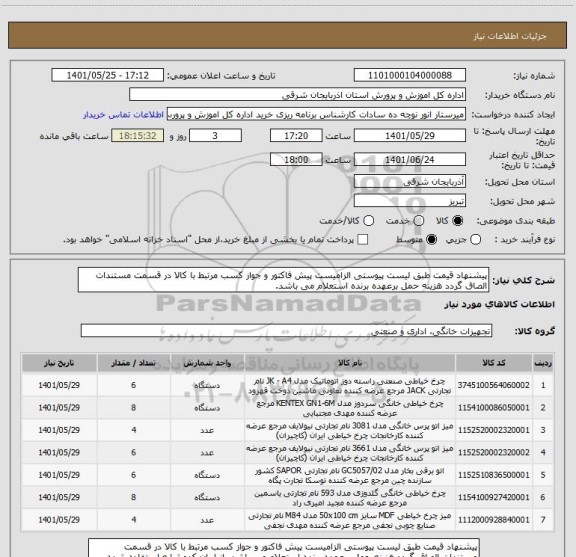Choose the جزیی purchase process option
576x557 pixels.
pos(476,240)
